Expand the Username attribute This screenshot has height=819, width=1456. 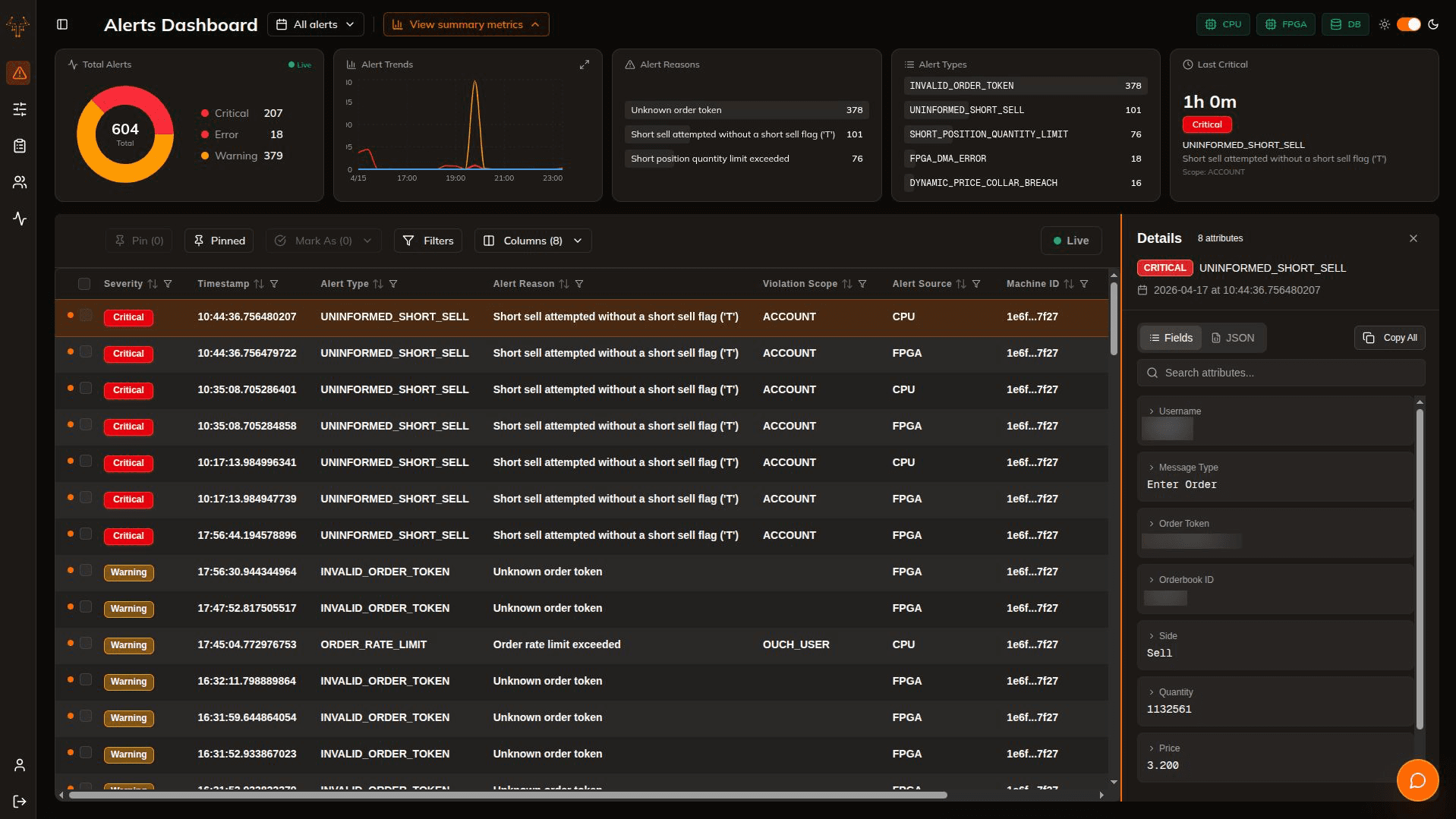[x=1151, y=411]
